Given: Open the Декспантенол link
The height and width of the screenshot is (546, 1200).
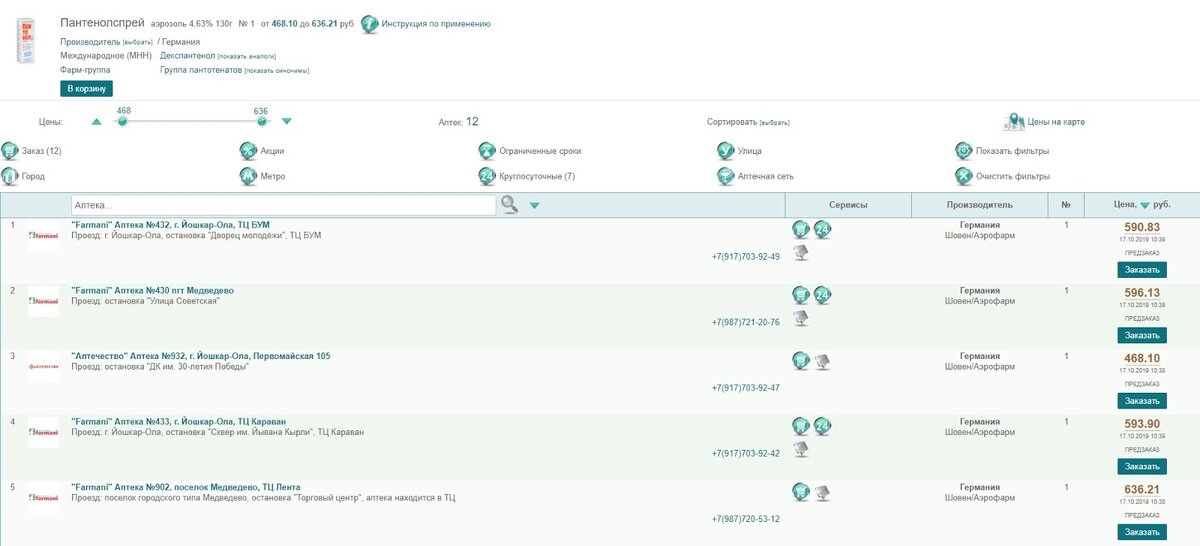Looking at the screenshot, I should pyautogui.click(x=187, y=56).
